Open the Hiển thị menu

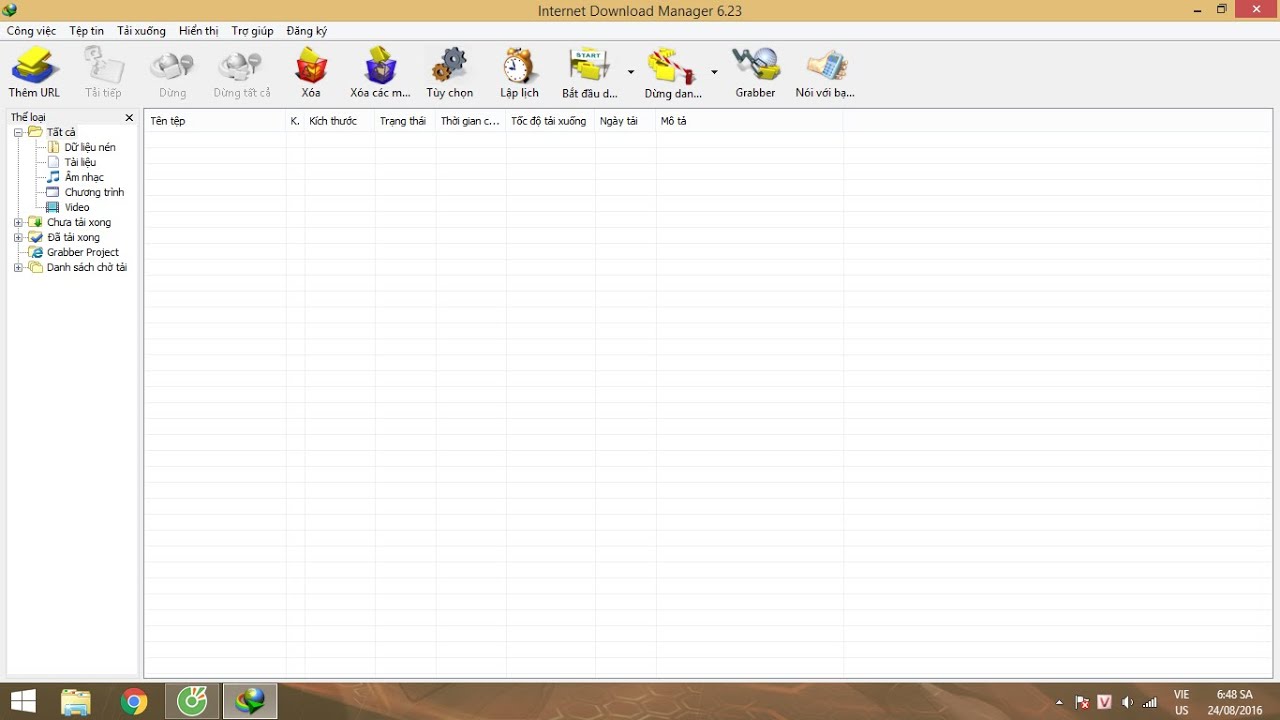(198, 31)
